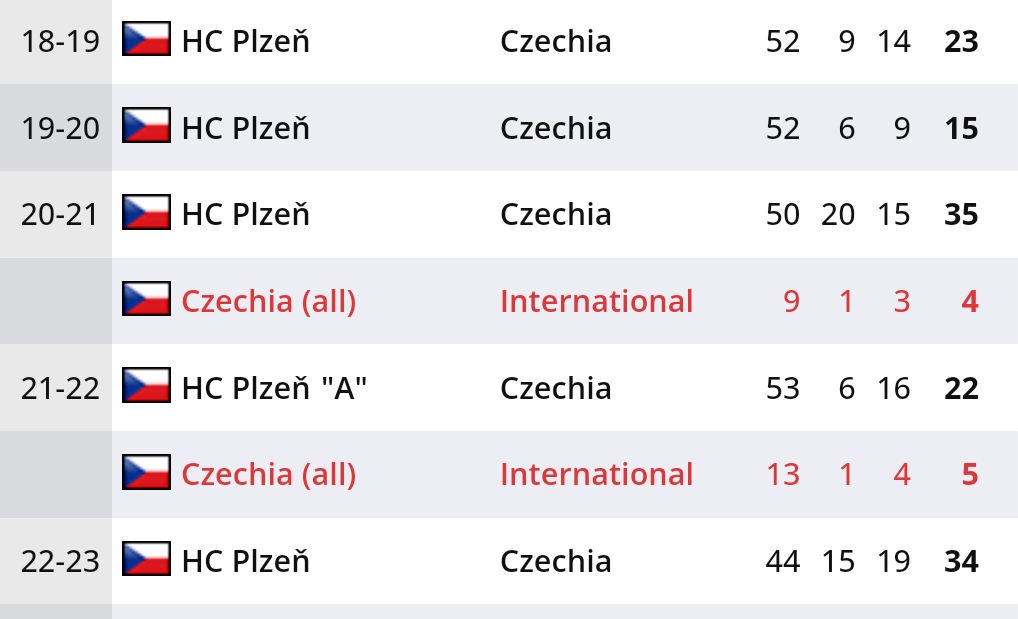The width and height of the screenshot is (1018, 619).
Task: Click the Czechia league link in the 20-21 row
Action: [555, 214]
